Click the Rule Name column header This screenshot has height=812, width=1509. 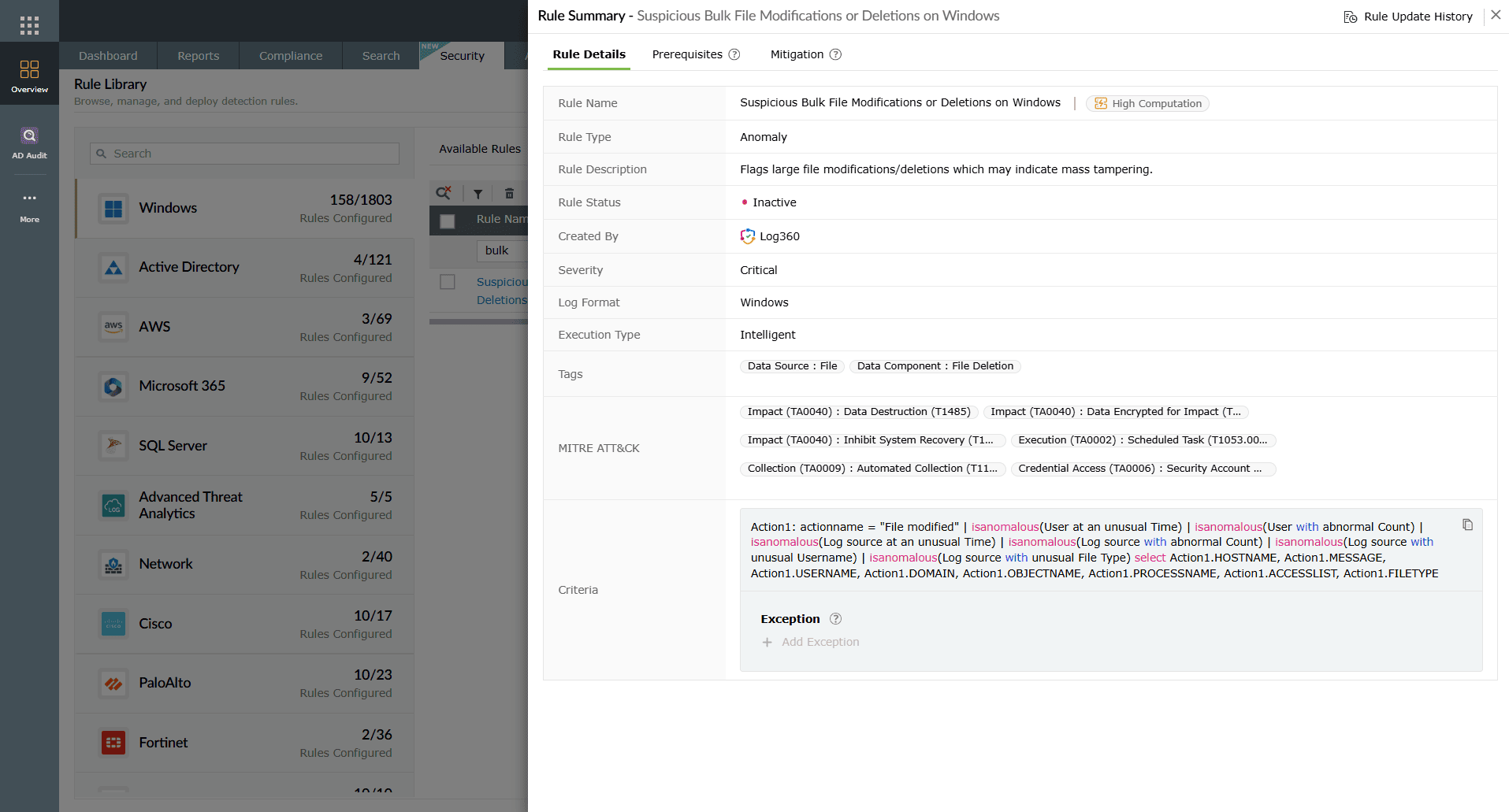tap(502, 219)
